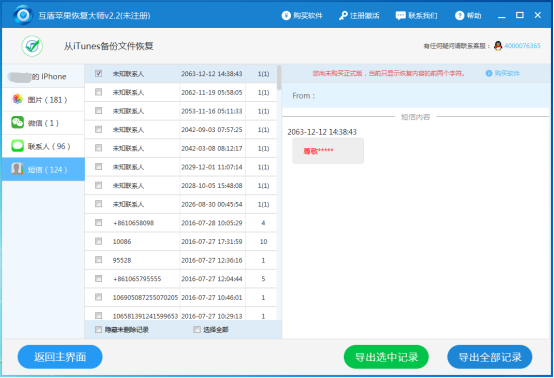Select row dated 2026-08-30 00:45:54
This screenshot has width=554, height=378.
tap(181, 204)
